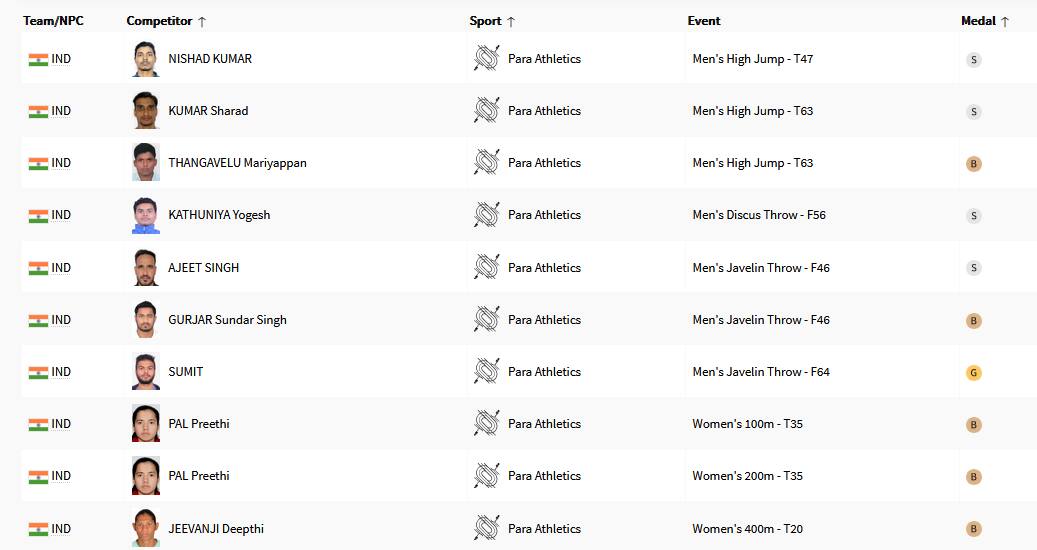The image size is (1037, 550).
Task: Click Kathuniya Yogesh profile photo
Action: [x=146, y=215]
